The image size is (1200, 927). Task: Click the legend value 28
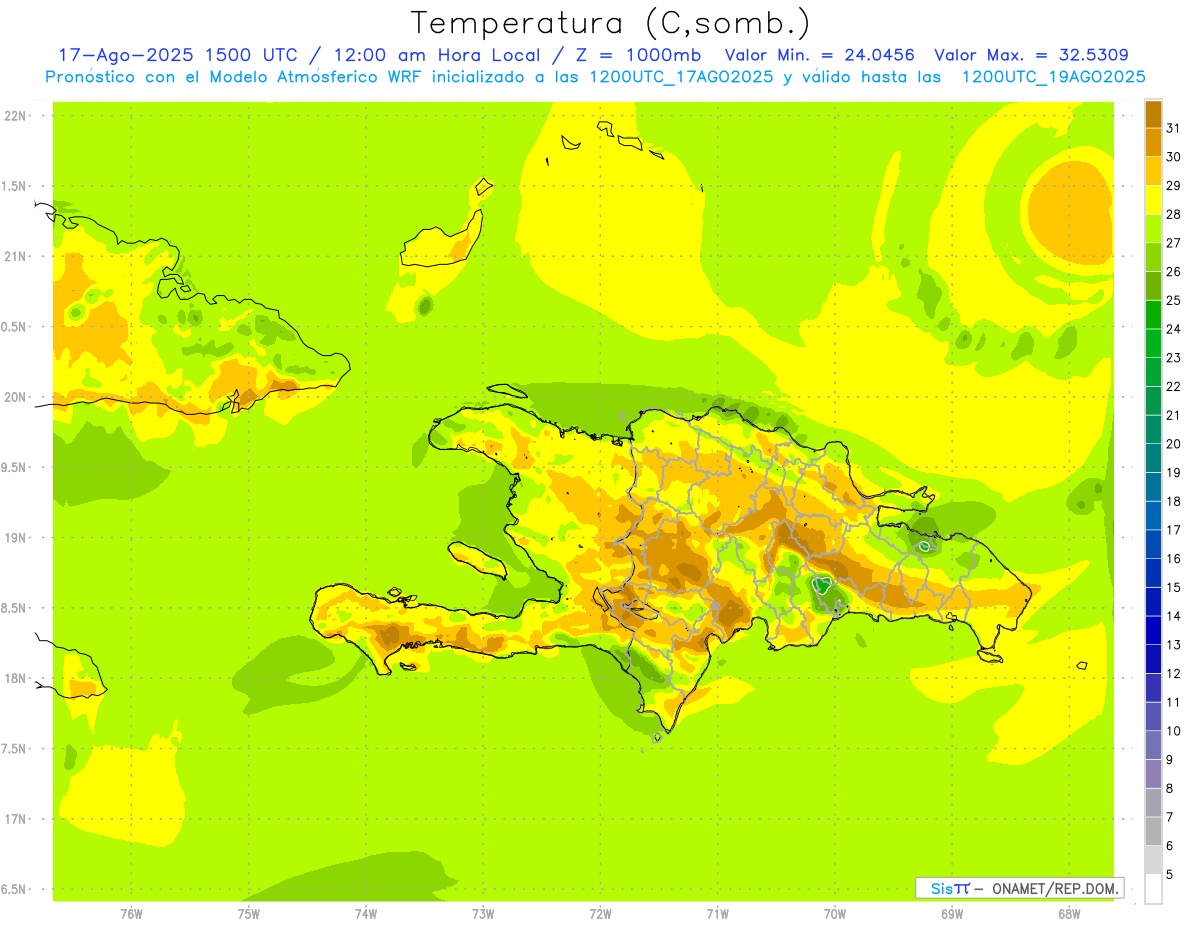(x=1174, y=214)
